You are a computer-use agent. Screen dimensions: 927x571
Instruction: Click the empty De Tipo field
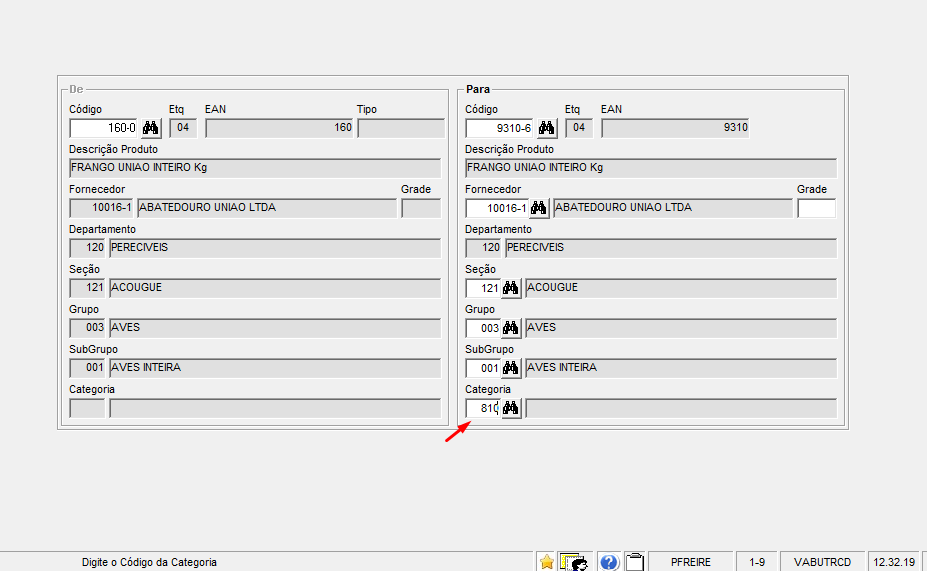[401, 128]
